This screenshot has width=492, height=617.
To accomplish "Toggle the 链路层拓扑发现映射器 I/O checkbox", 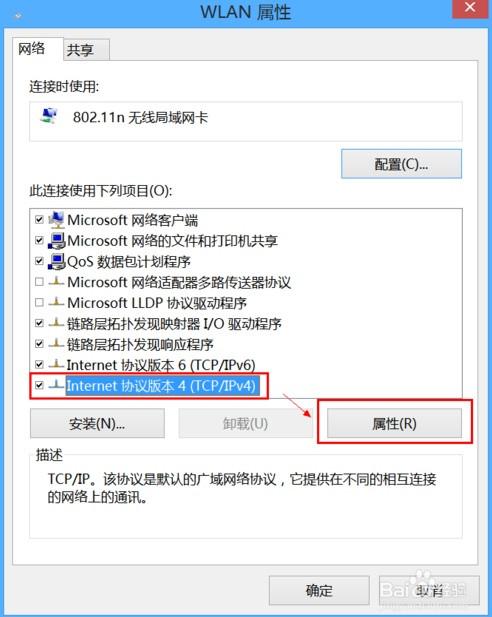I will [x=39, y=323].
